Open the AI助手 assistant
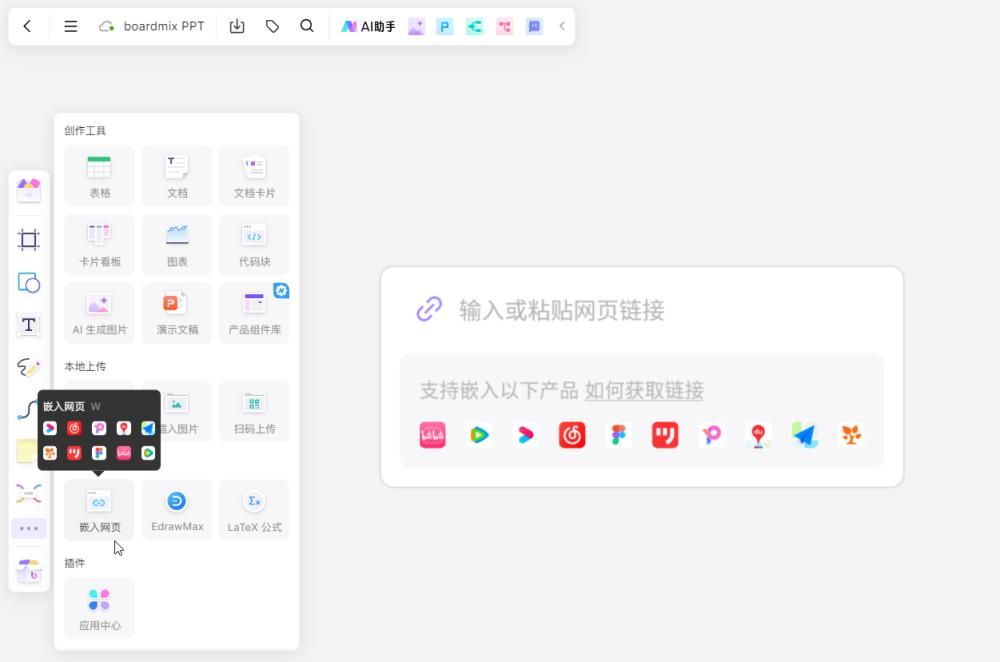 tap(369, 26)
